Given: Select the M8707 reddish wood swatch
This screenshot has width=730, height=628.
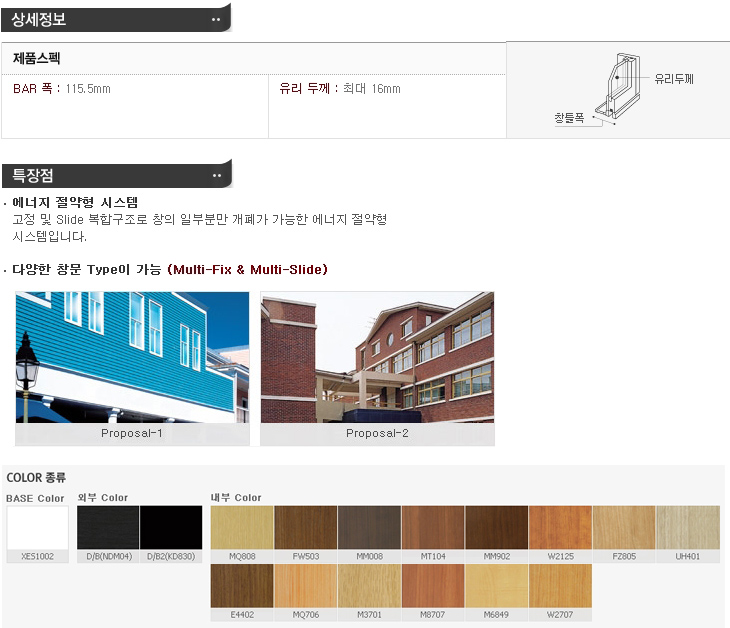Looking at the screenshot, I should click(x=433, y=586).
